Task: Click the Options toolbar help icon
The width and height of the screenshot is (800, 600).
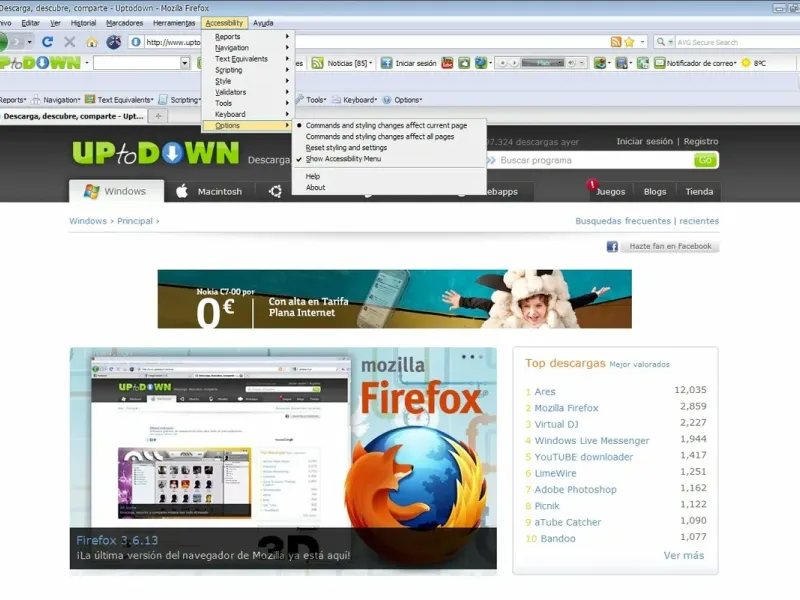Action: point(387,100)
